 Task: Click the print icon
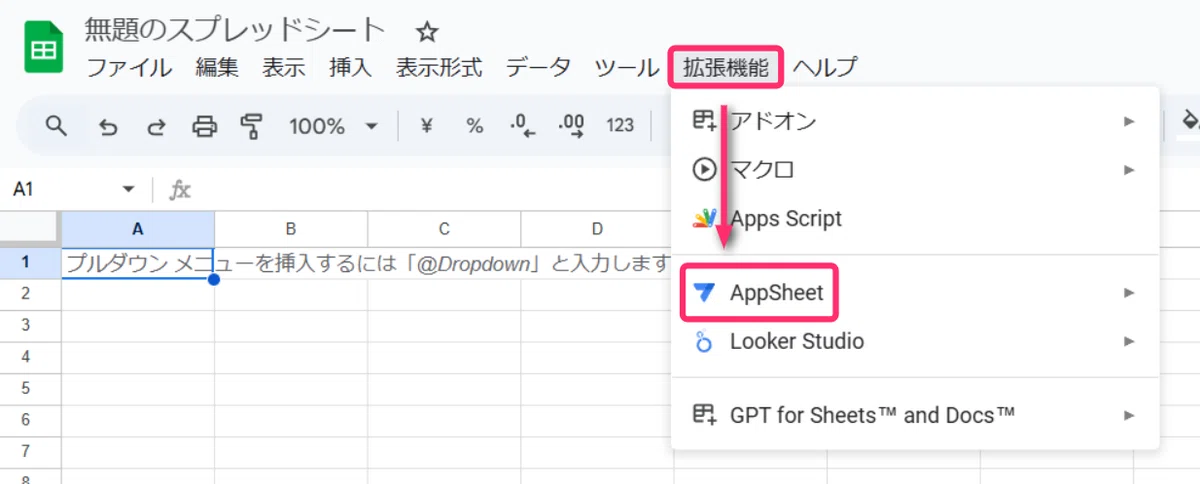(x=204, y=126)
